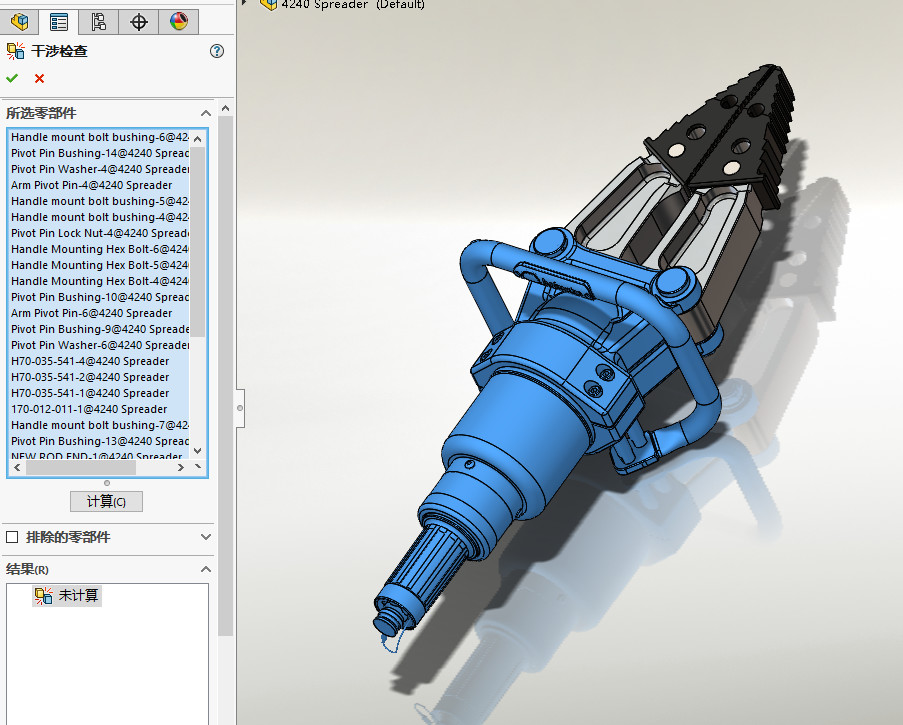Select H70-035-541-4 component entry
Image resolution: width=903 pixels, height=725 pixels.
click(x=100, y=361)
